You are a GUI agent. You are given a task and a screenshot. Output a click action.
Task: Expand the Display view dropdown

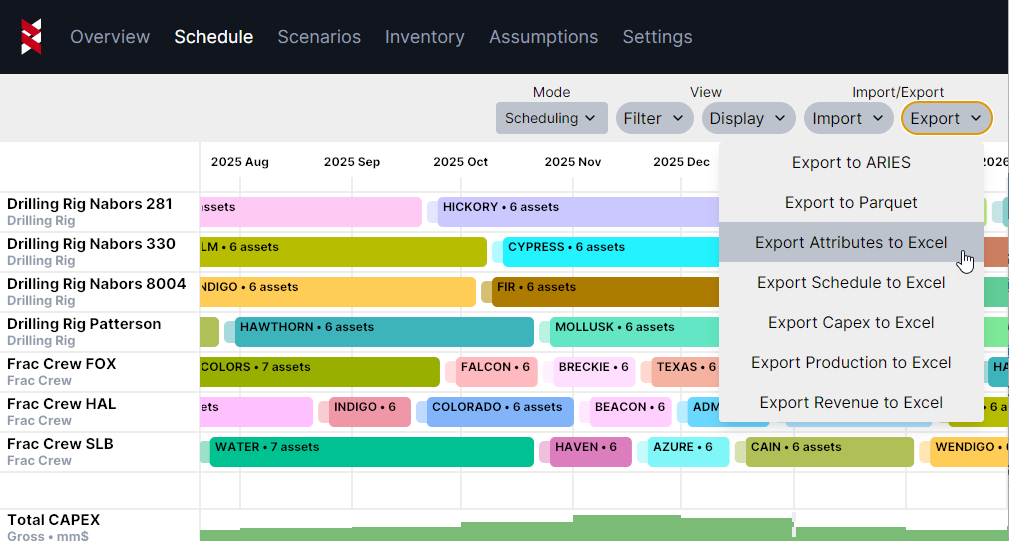748,118
